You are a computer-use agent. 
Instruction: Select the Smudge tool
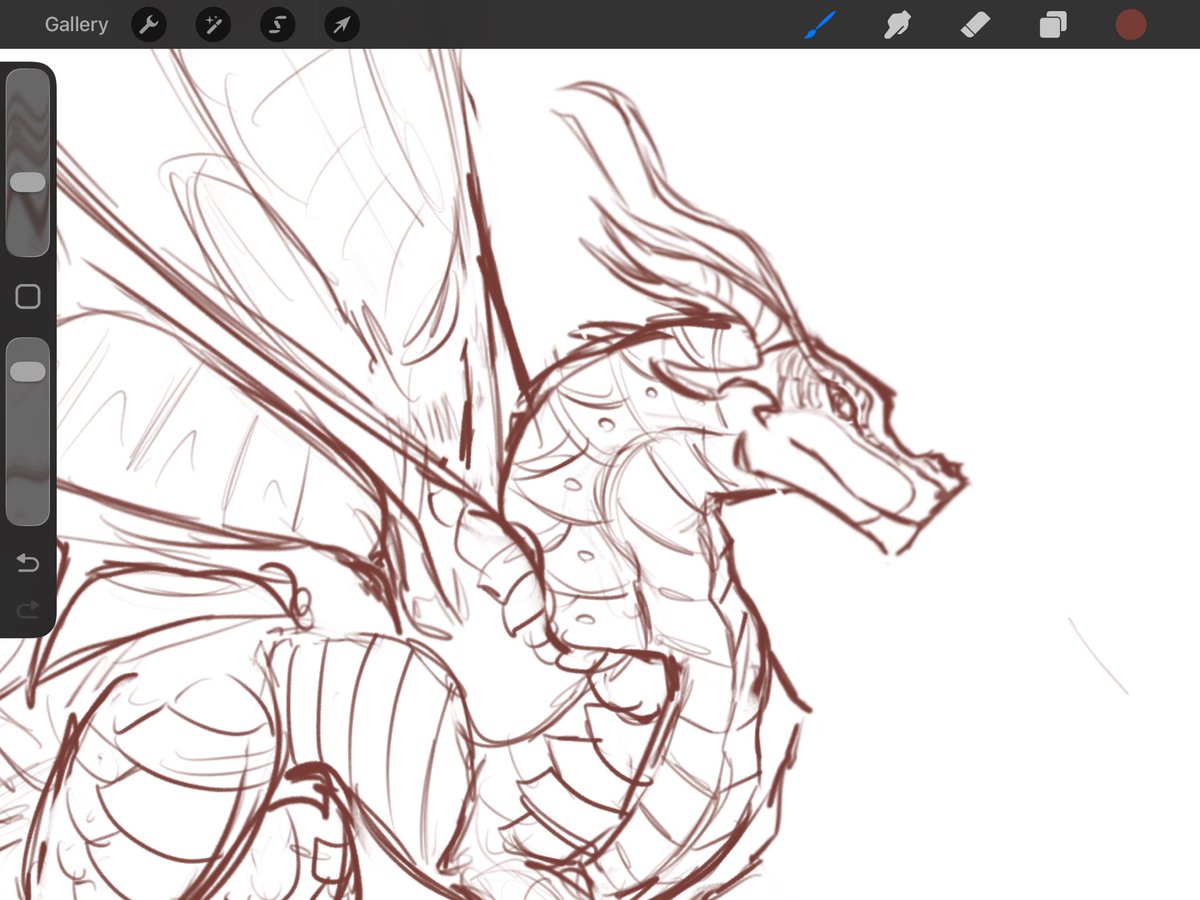point(897,25)
